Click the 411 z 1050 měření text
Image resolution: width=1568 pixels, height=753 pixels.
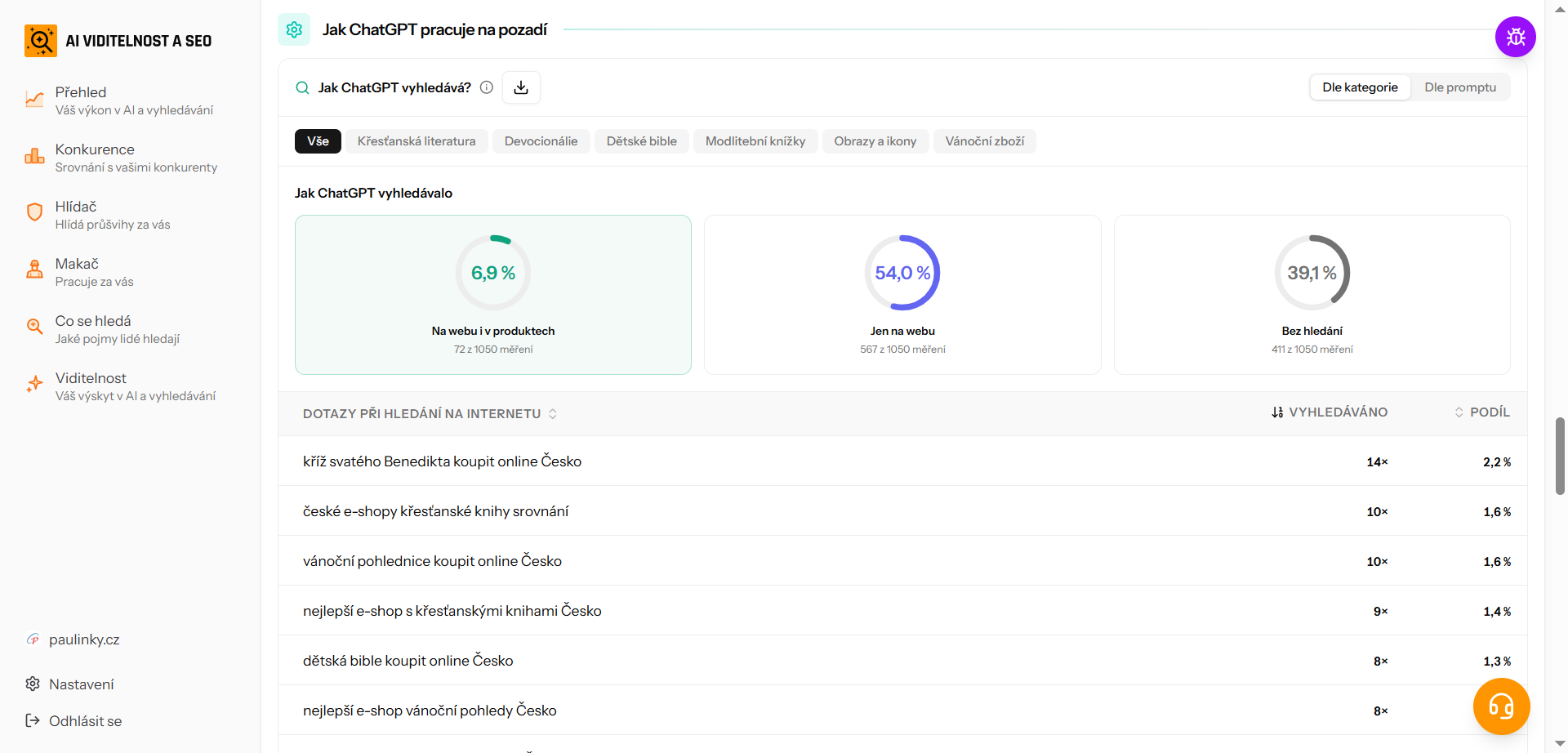1312,350
